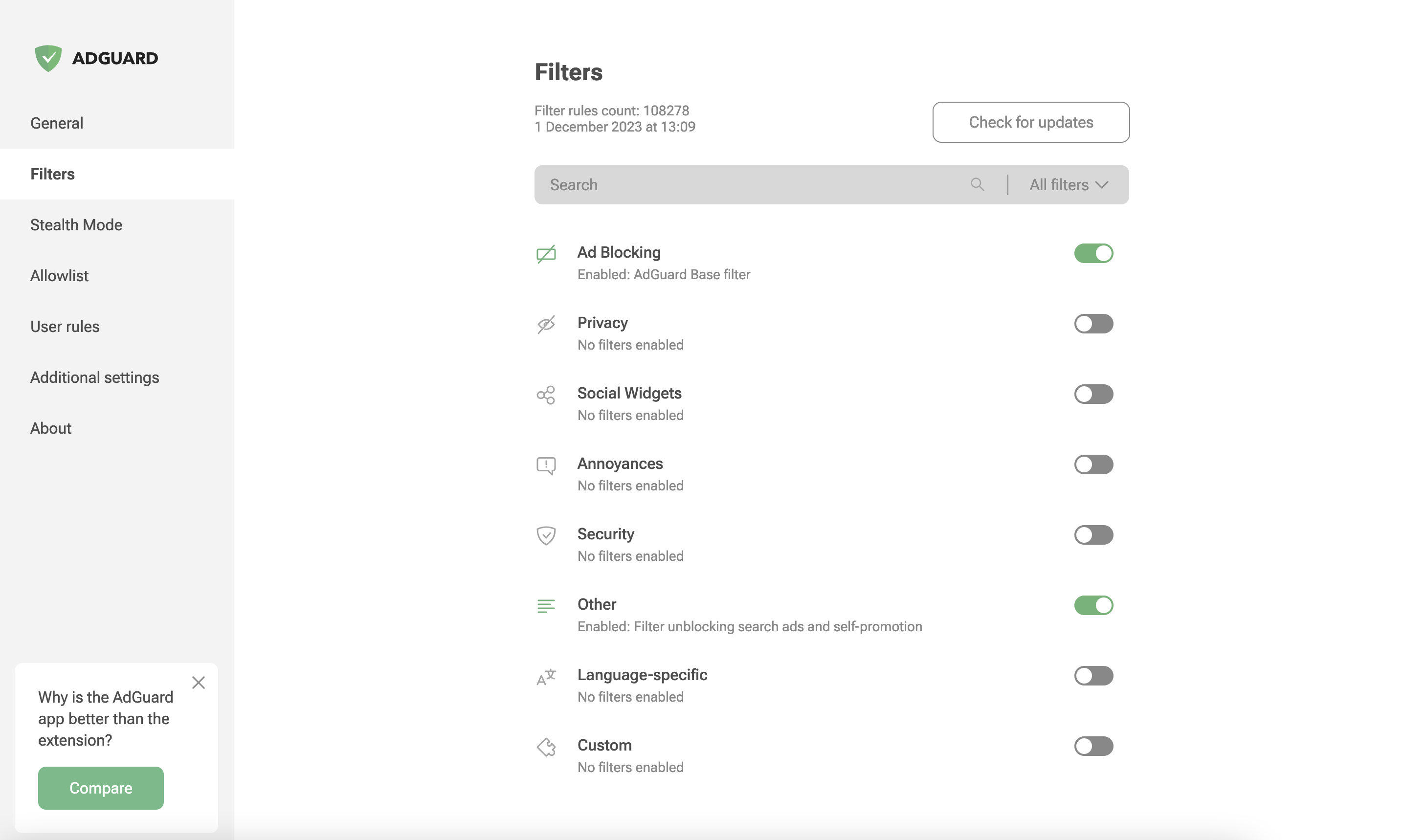Click the Ad Blocking category icon
1426x840 pixels.
(x=546, y=253)
